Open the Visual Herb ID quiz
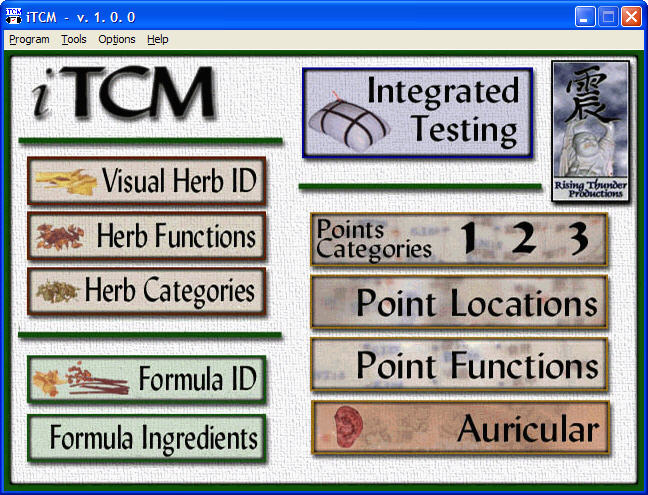The image size is (648, 495). tap(146, 181)
